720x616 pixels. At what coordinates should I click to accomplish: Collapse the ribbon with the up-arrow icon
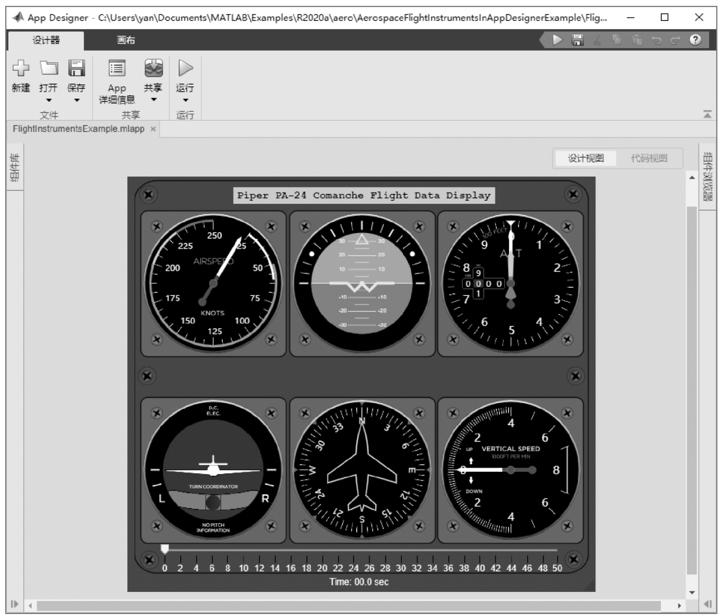(707, 114)
